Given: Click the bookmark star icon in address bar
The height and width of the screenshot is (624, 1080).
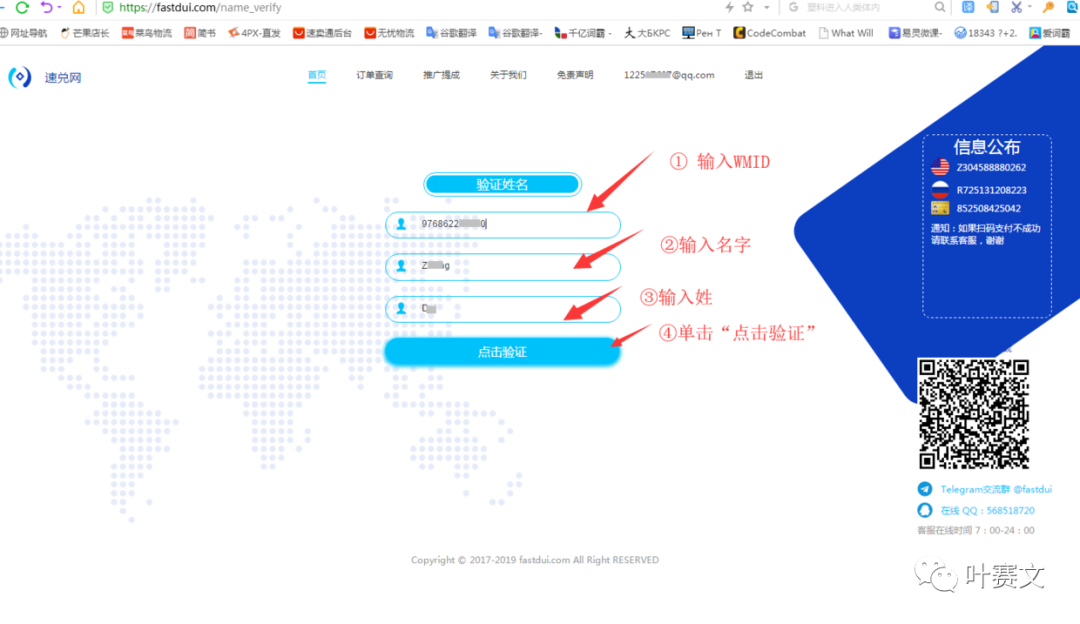Looking at the screenshot, I should click(x=747, y=7).
